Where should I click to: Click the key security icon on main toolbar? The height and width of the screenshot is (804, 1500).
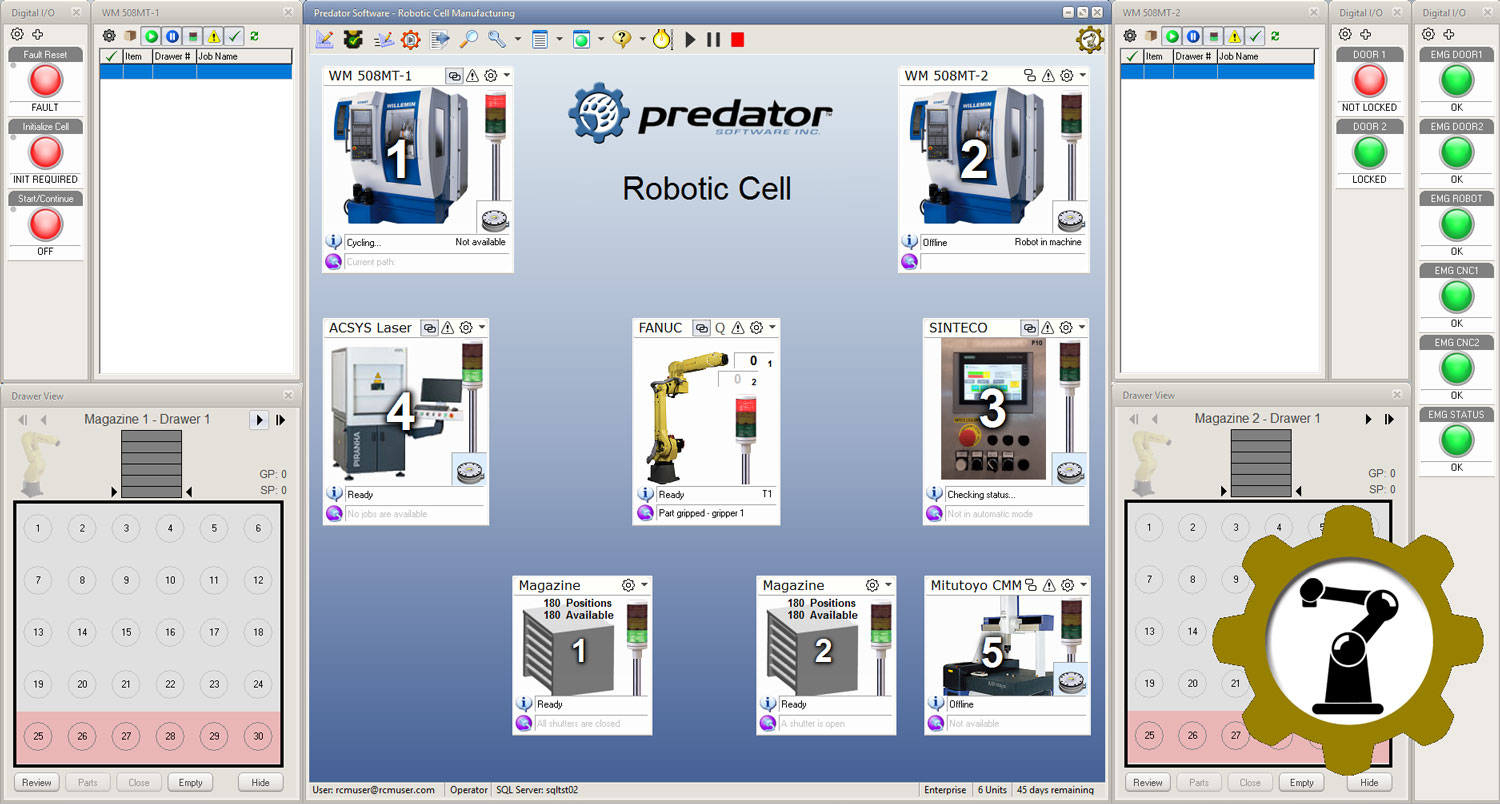499,40
